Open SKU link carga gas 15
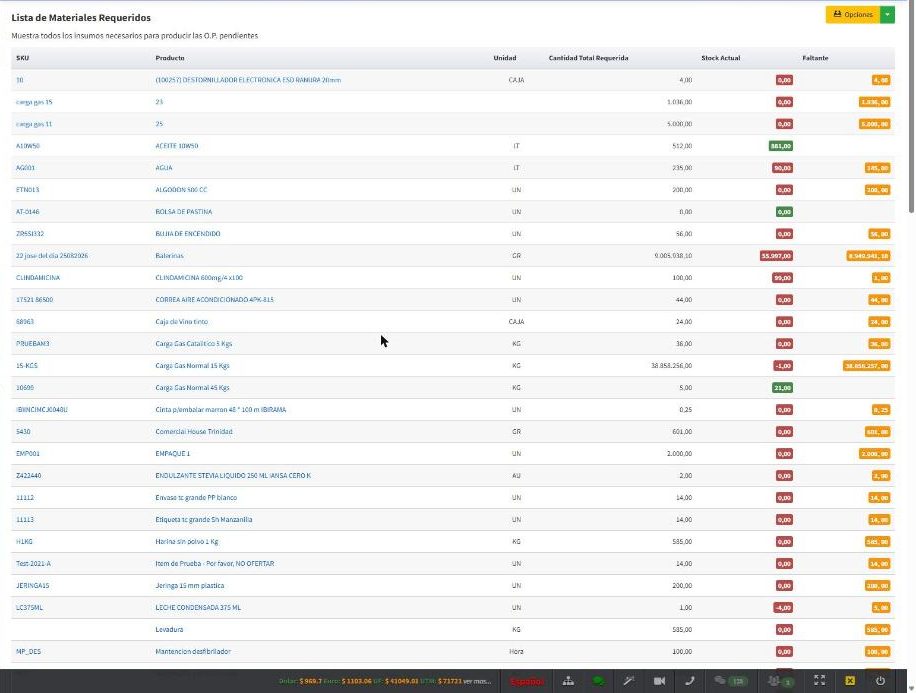The height and width of the screenshot is (693, 916). point(34,102)
